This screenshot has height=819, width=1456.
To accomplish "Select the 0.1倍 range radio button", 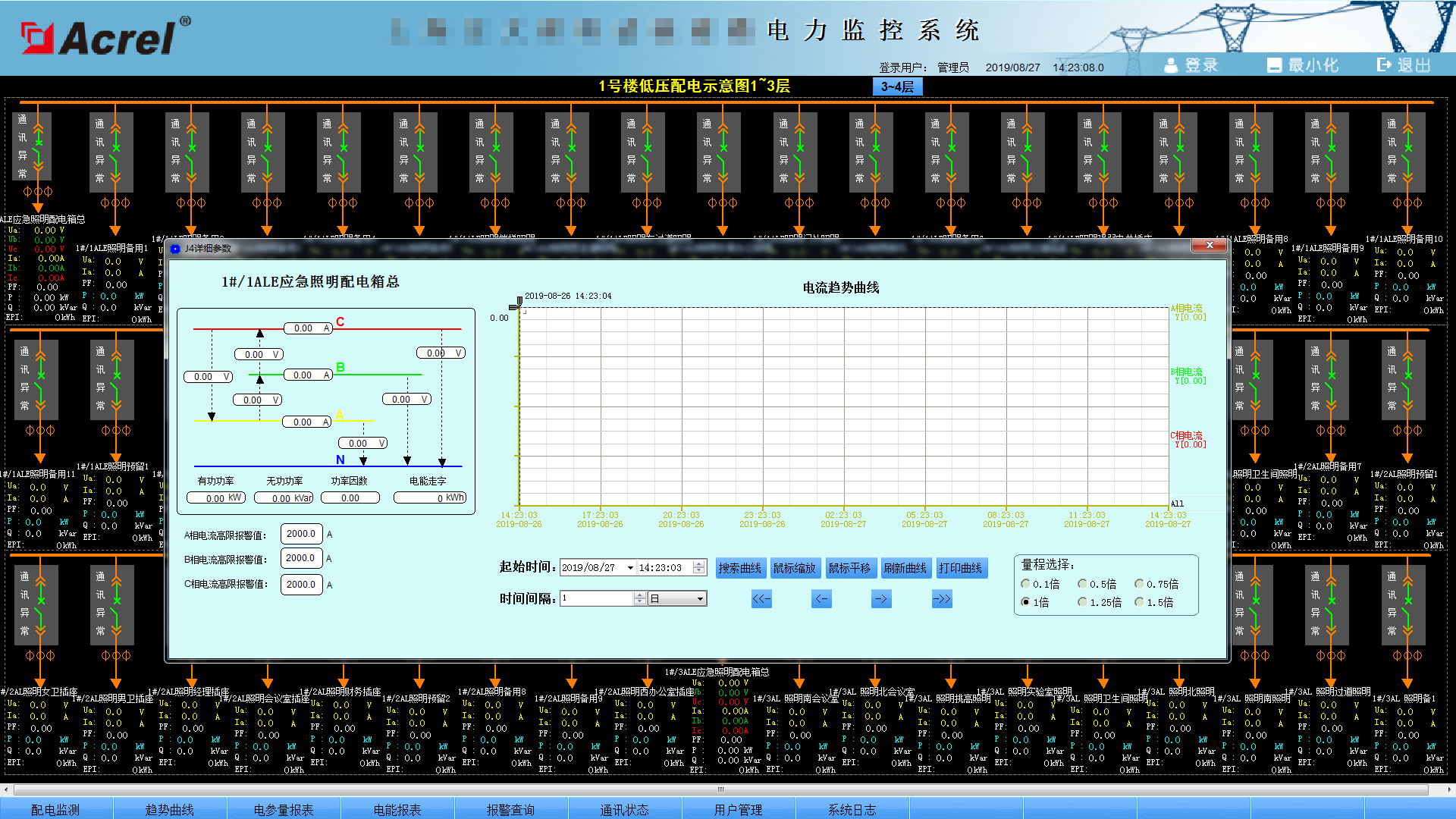I will click(x=1026, y=584).
